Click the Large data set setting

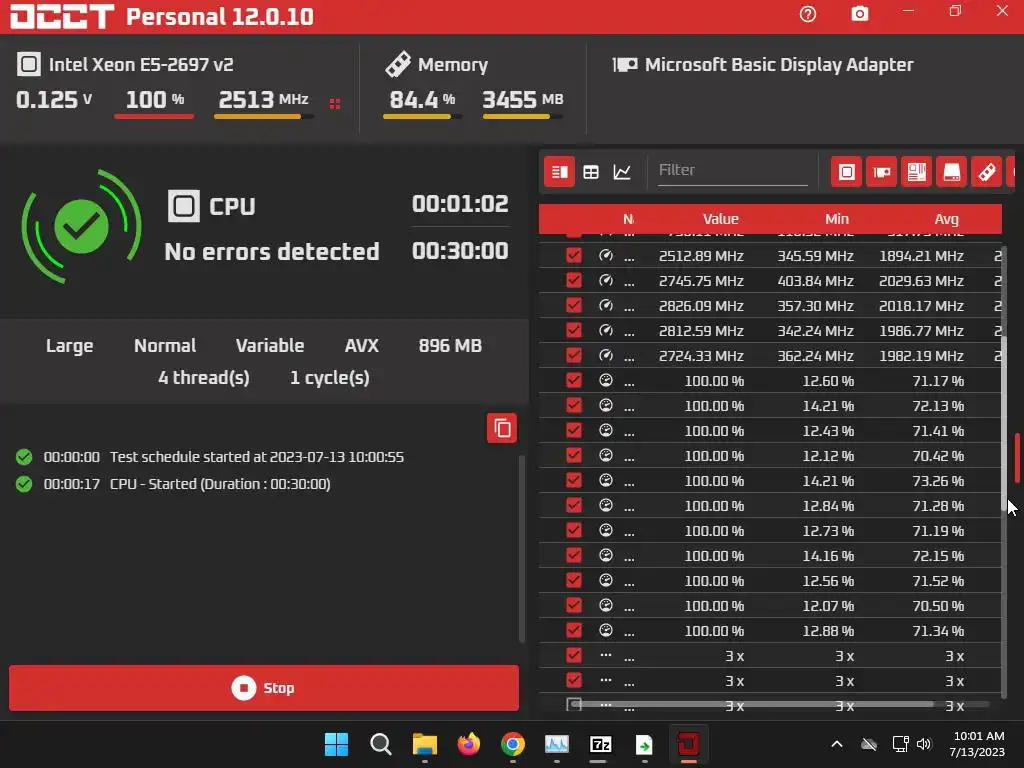[x=69, y=345]
